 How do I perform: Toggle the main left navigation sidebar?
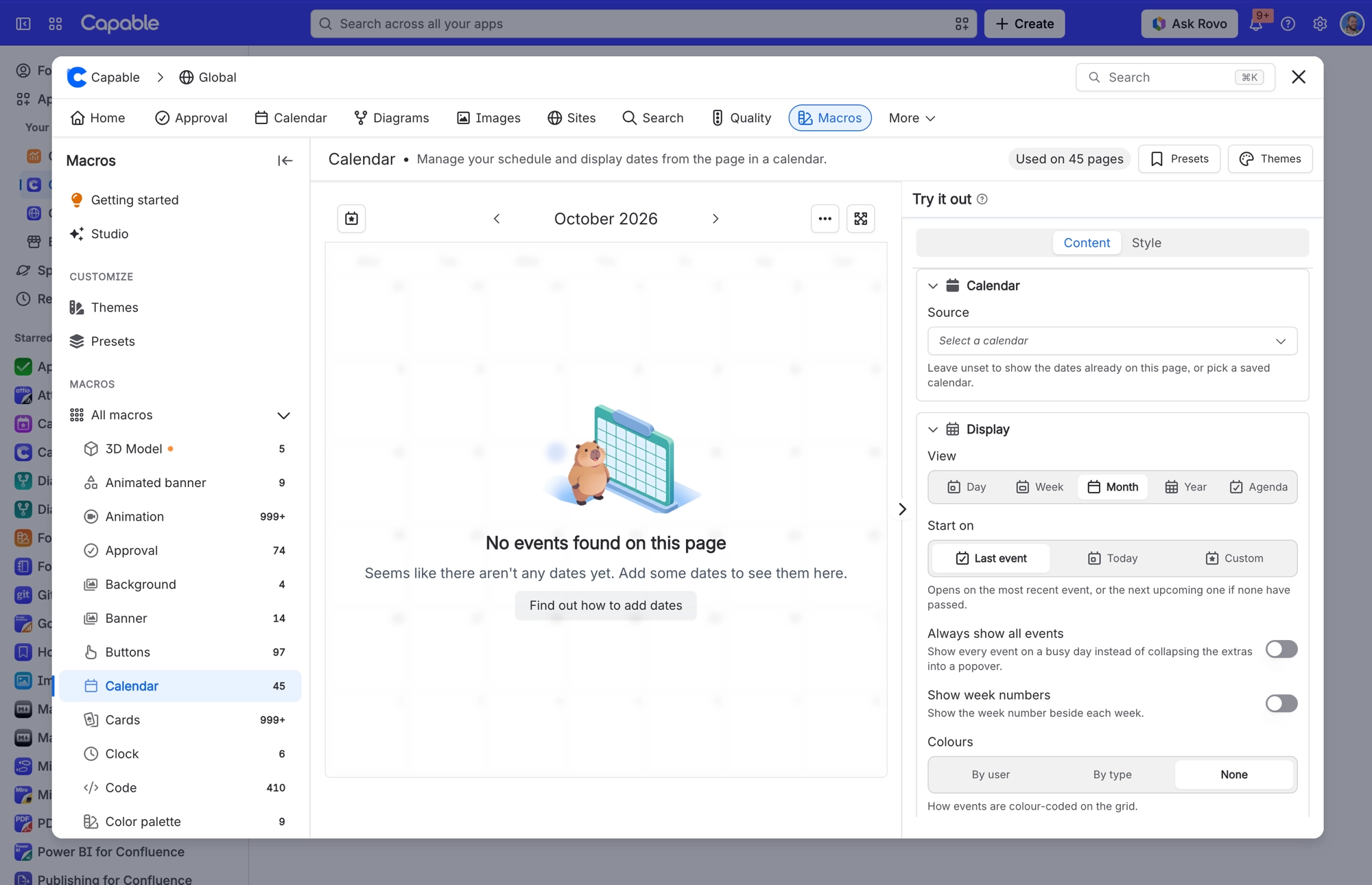click(x=23, y=24)
